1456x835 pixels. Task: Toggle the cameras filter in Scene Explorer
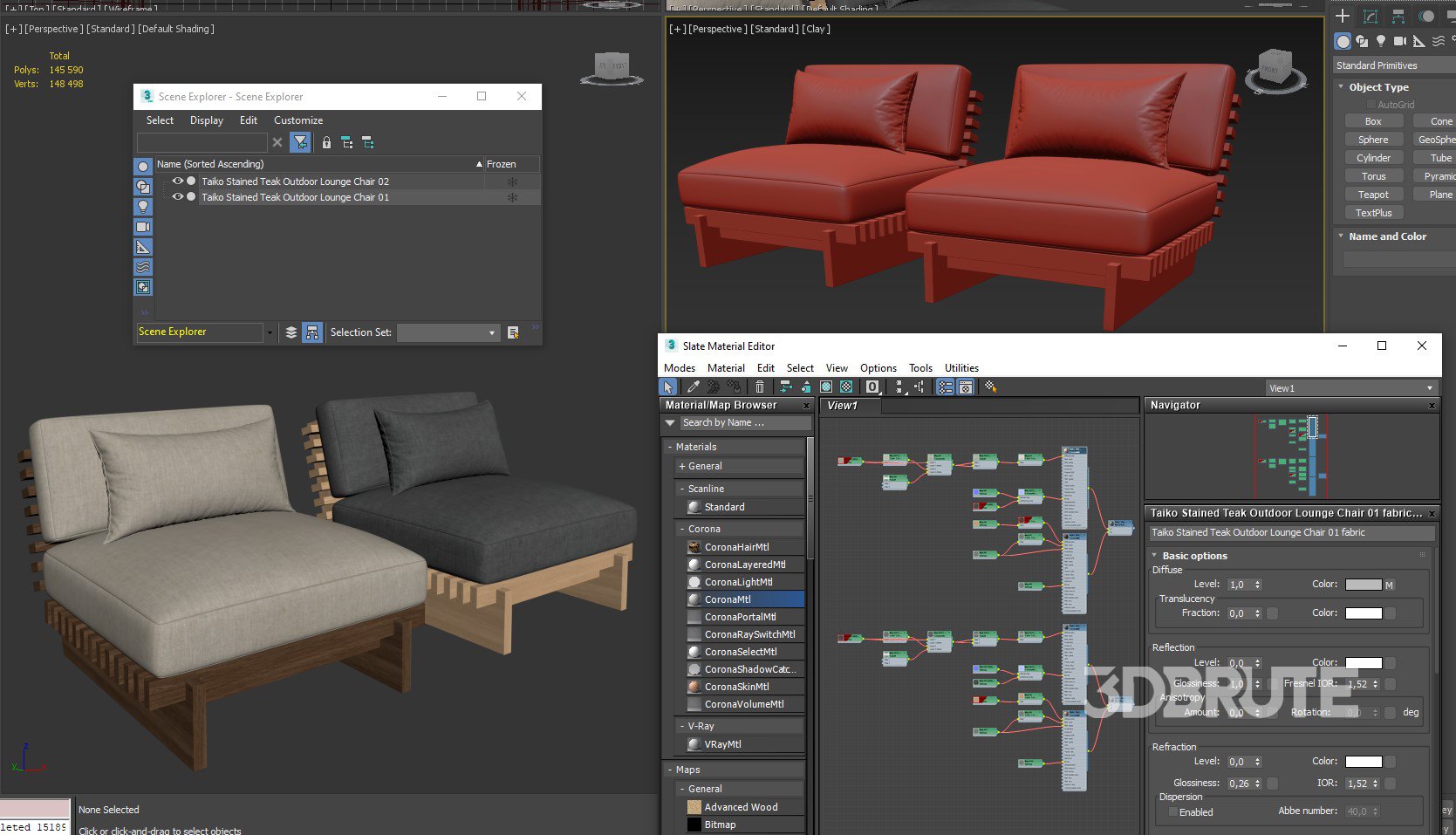(143, 227)
